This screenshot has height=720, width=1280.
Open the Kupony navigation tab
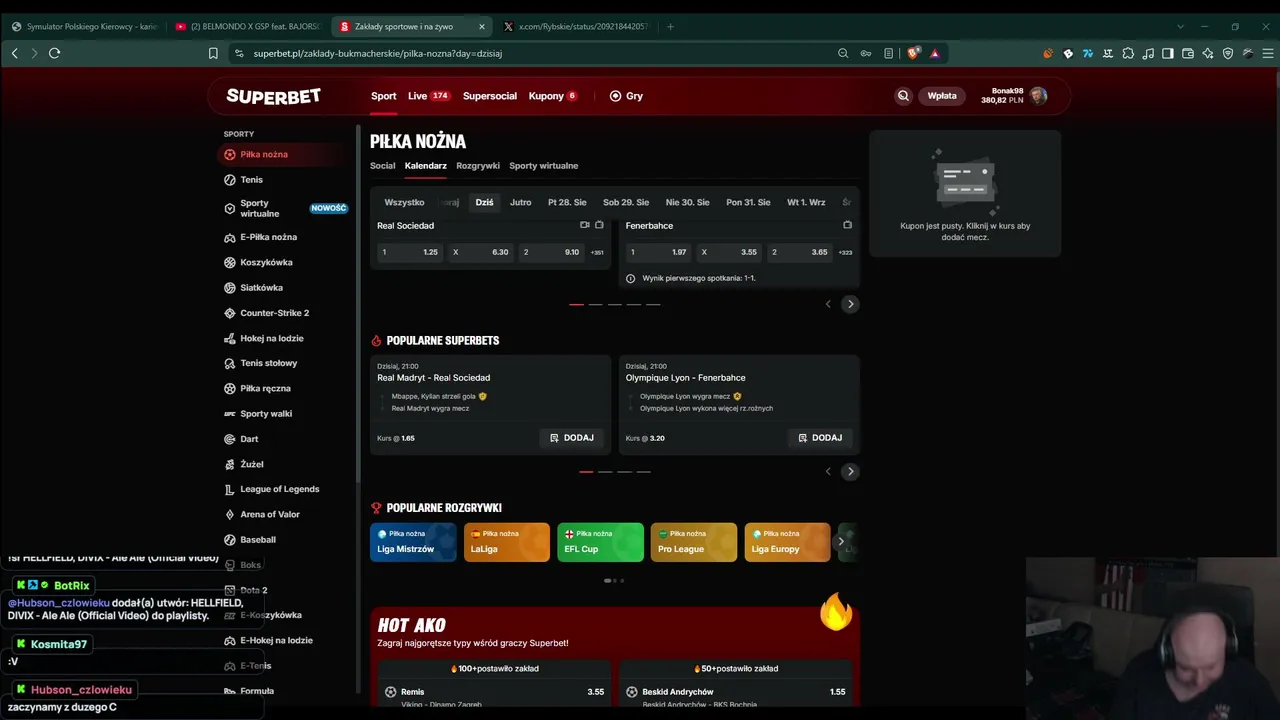(553, 96)
